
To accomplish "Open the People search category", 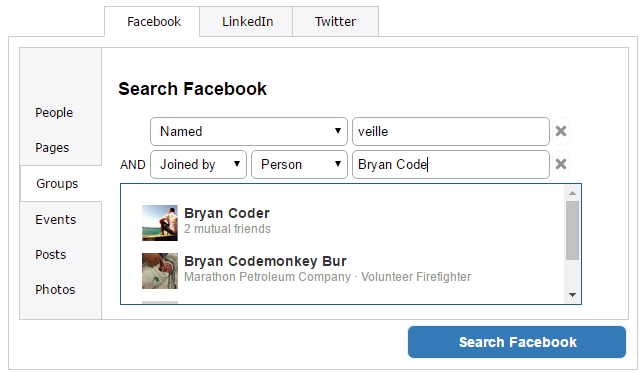I will 54,112.
